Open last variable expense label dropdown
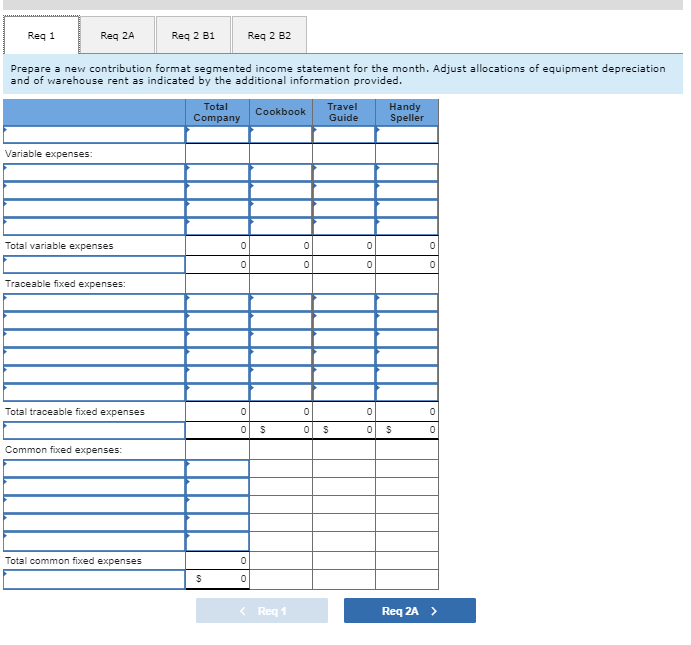Viewport: 691px width, 645px height. pos(94,226)
